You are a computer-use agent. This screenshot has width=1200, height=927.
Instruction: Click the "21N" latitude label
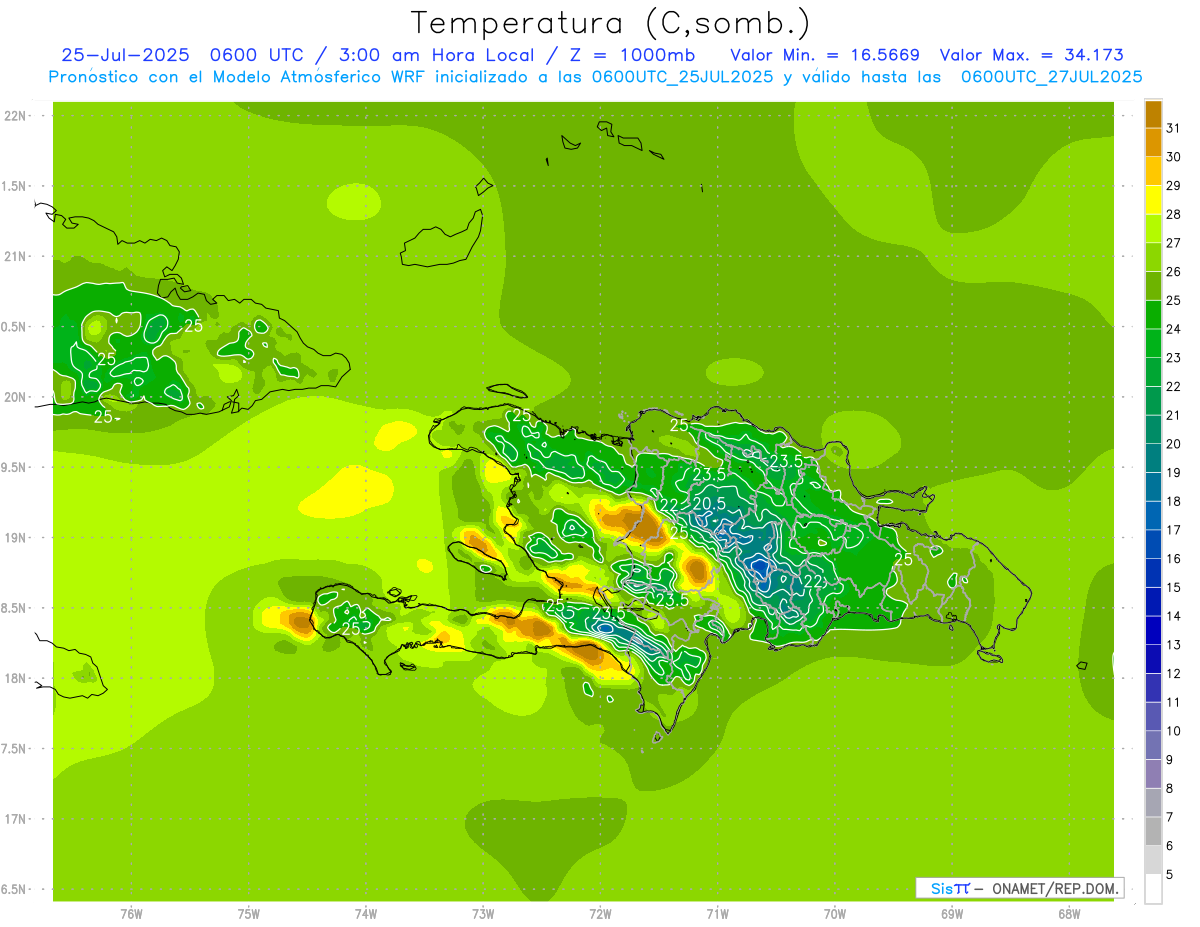(16, 257)
